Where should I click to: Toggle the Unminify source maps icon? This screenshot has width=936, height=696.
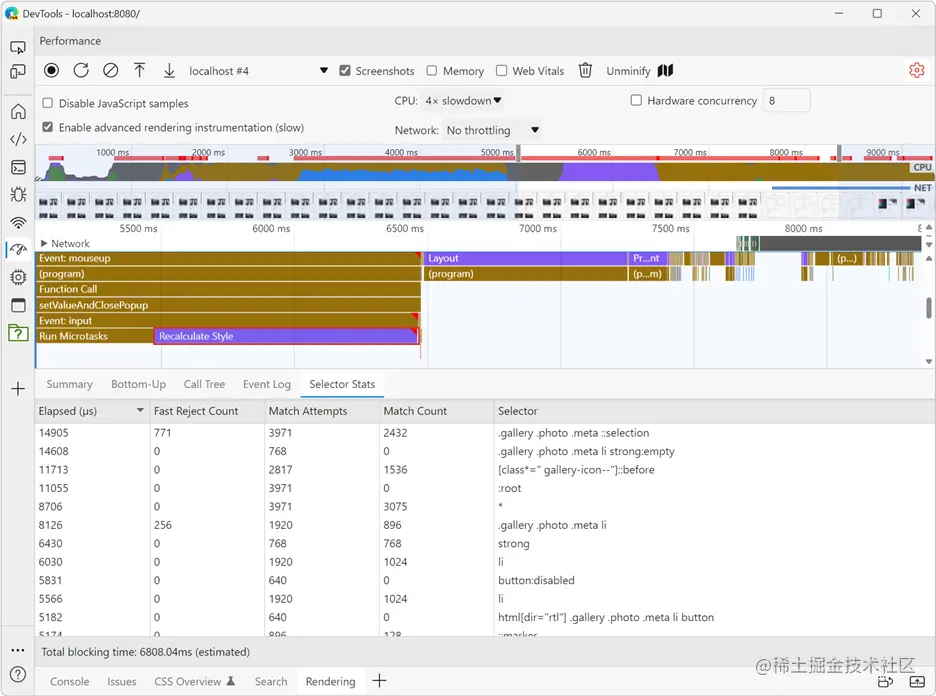[665, 70]
